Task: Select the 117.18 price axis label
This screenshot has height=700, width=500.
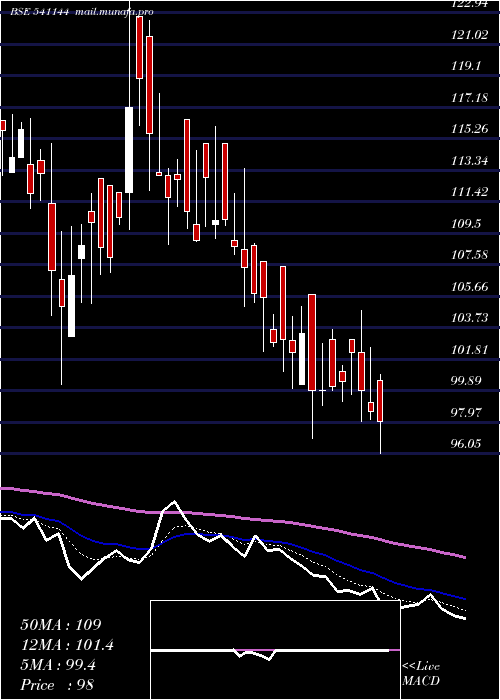Action: tap(469, 98)
